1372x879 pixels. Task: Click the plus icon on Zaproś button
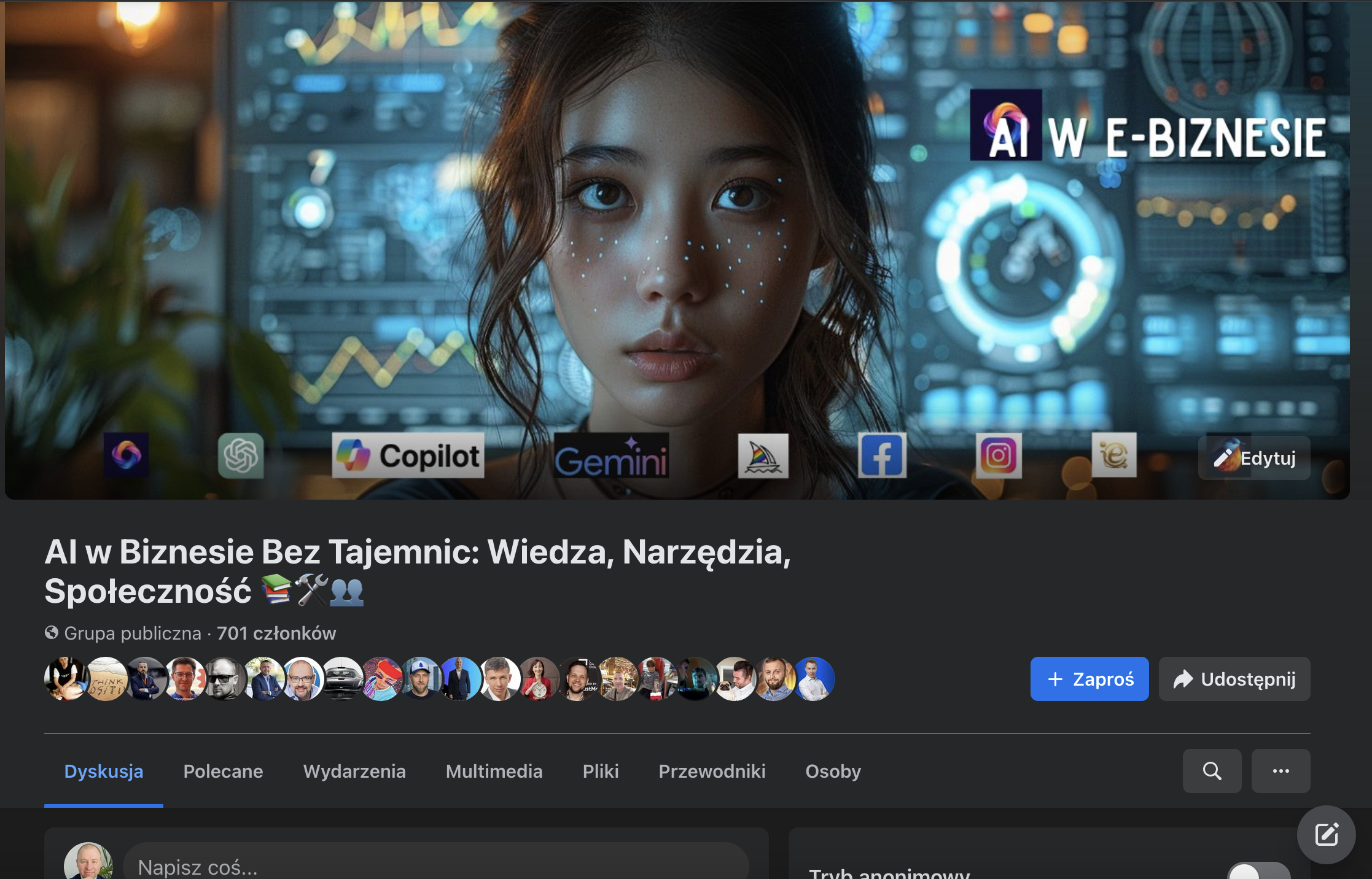(1055, 679)
